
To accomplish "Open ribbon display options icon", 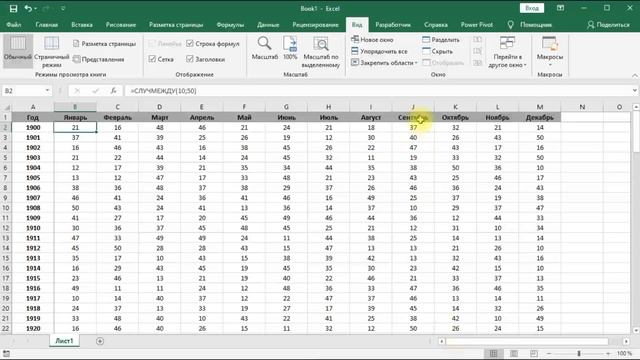I will tap(560, 8).
